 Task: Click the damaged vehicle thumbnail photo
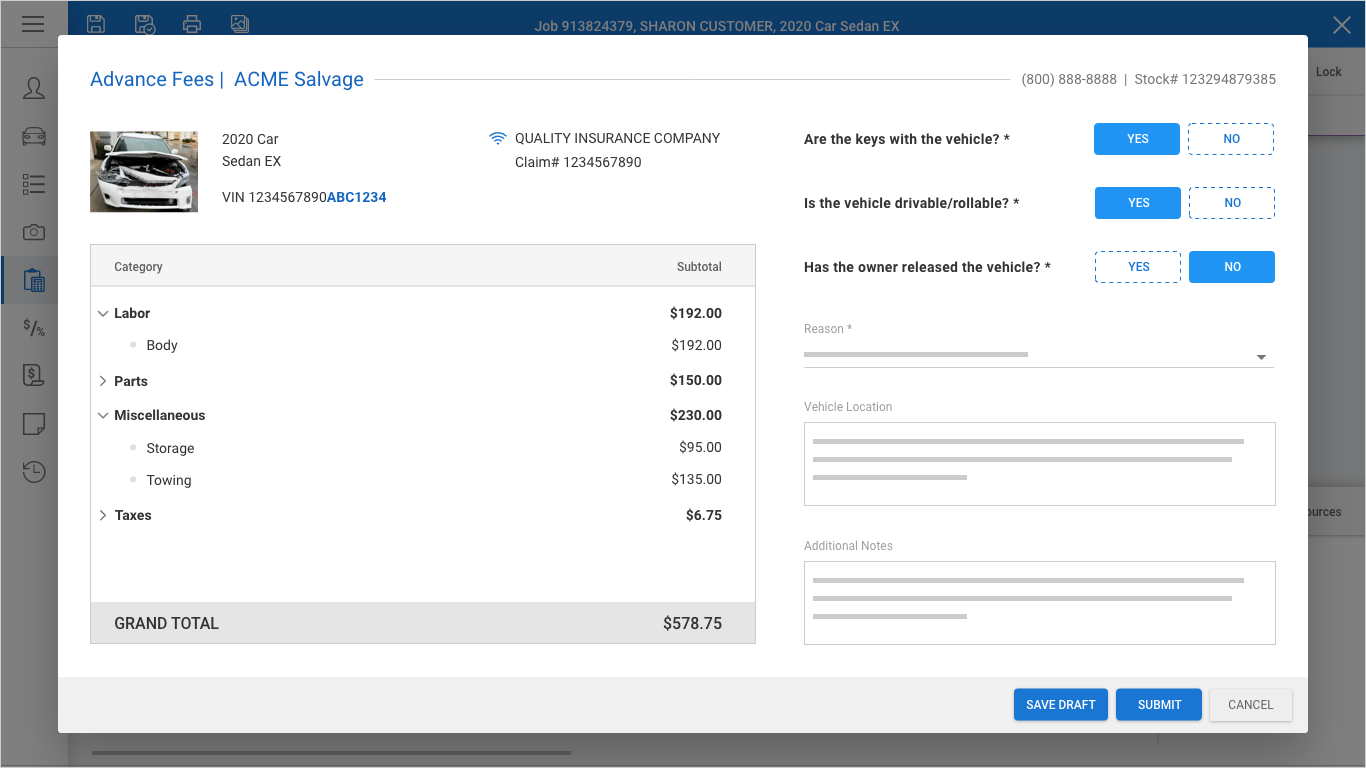coord(144,172)
